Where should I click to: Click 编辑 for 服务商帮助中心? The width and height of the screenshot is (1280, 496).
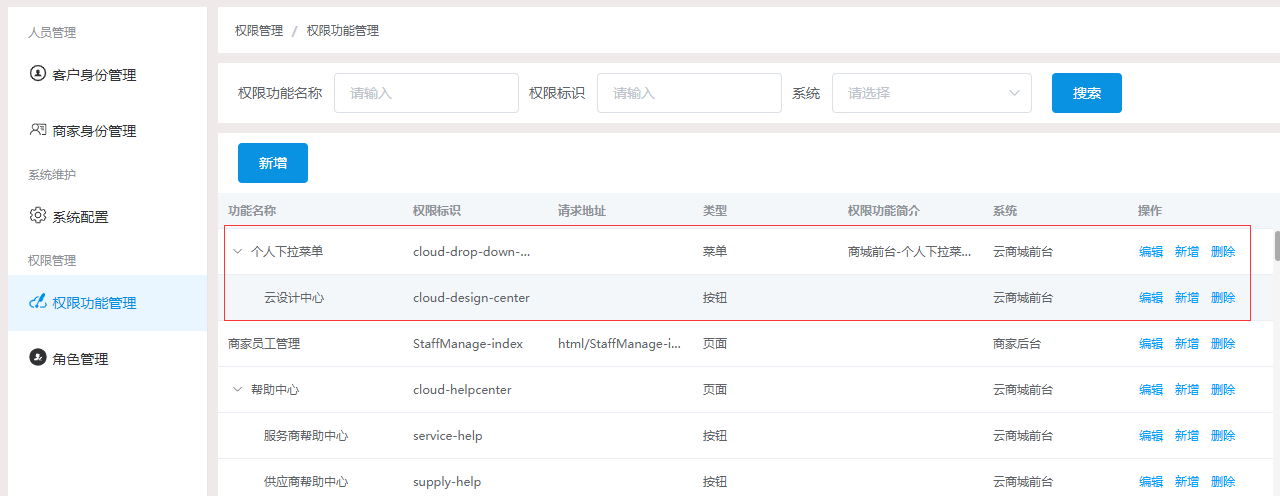pos(1151,436)
